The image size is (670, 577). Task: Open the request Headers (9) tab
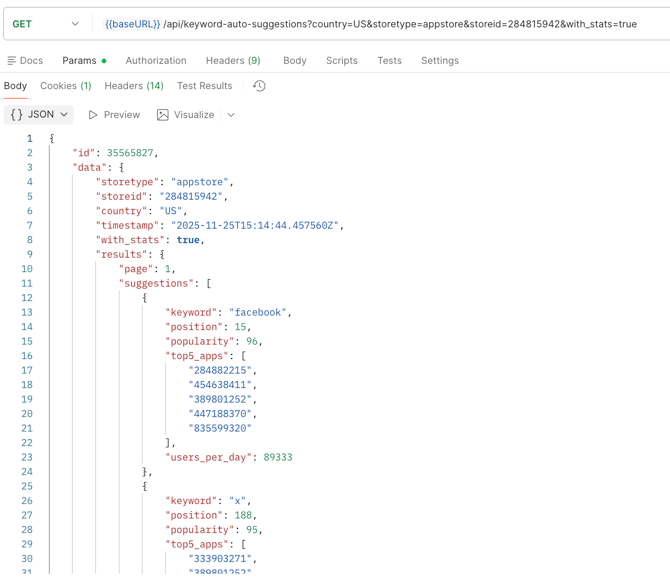tap(233, 61)
